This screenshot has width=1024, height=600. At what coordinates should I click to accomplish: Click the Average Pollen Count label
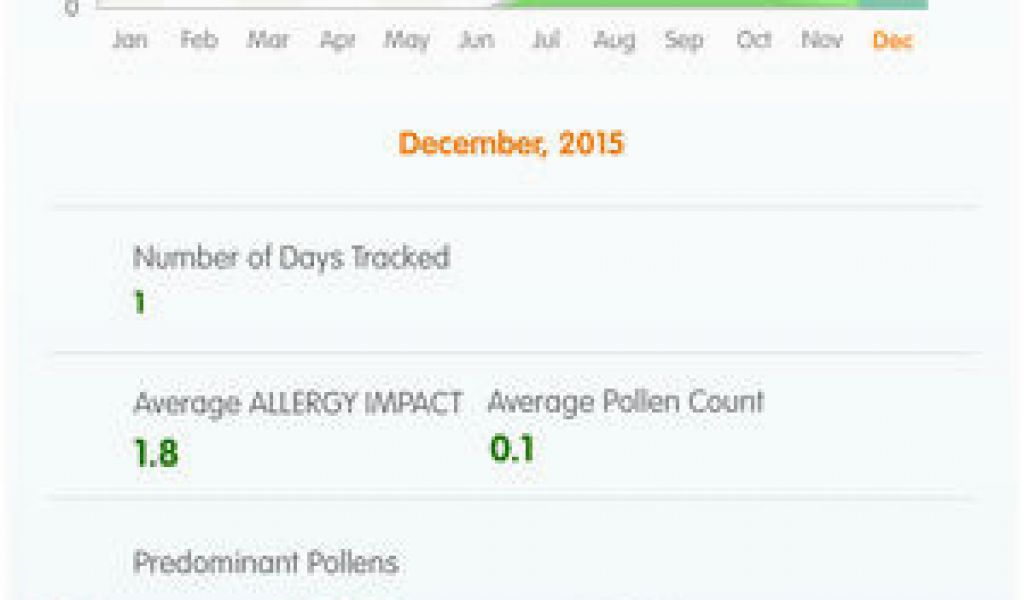[626, 402]
